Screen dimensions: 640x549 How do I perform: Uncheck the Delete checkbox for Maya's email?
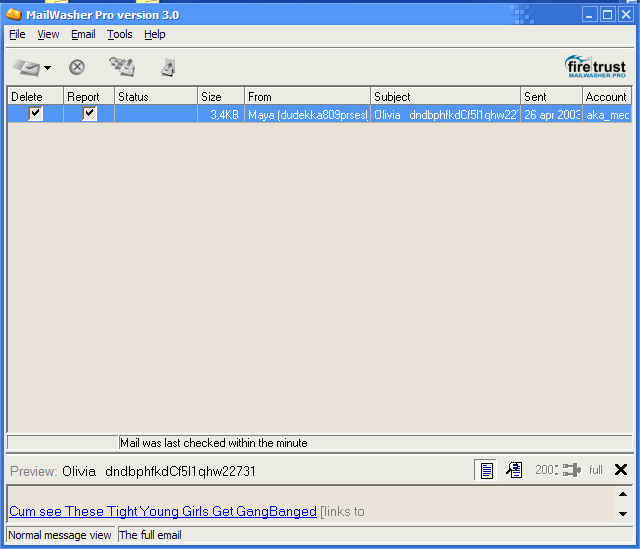35,113
